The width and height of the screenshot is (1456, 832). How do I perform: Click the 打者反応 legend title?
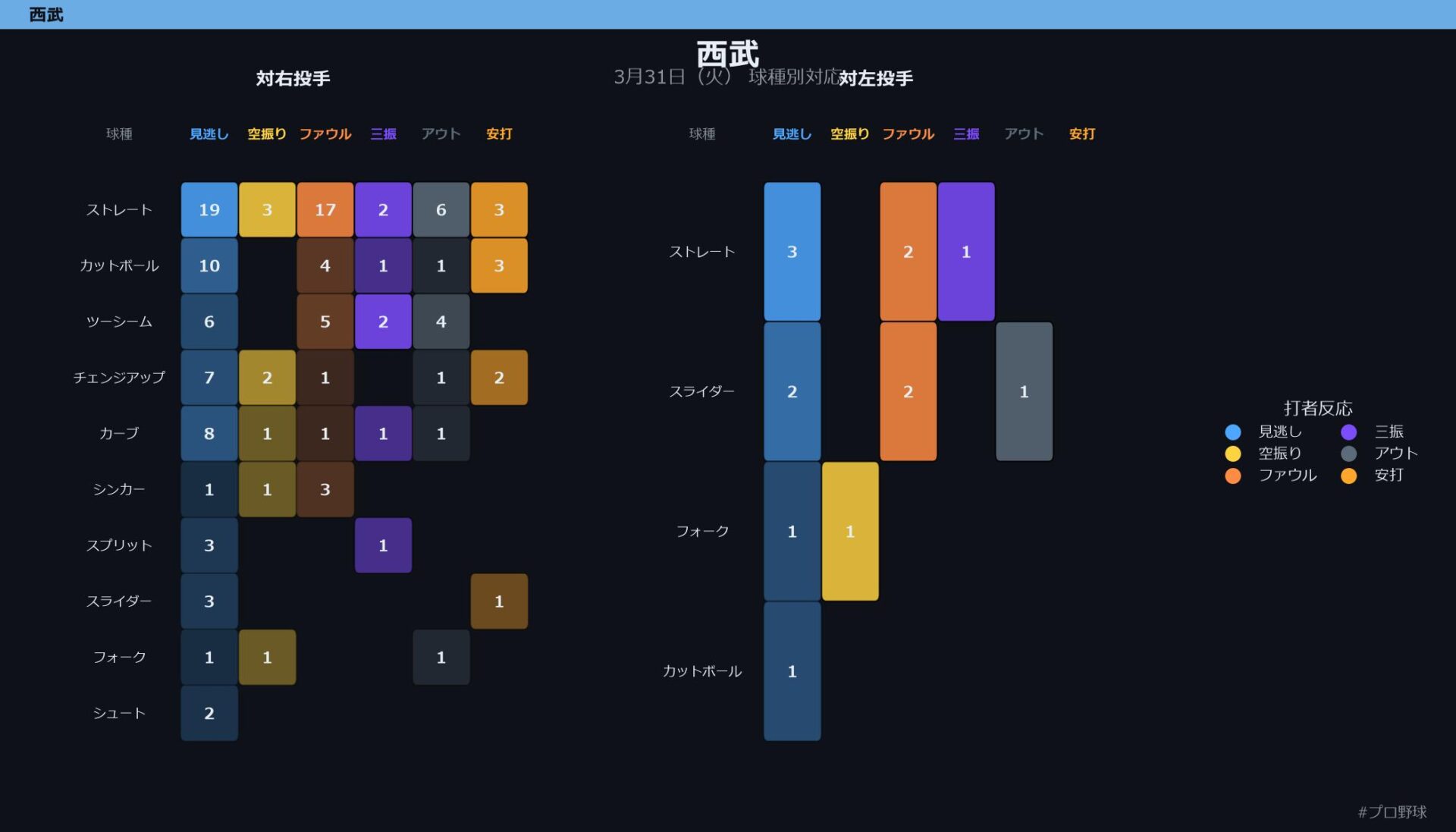1318,408
